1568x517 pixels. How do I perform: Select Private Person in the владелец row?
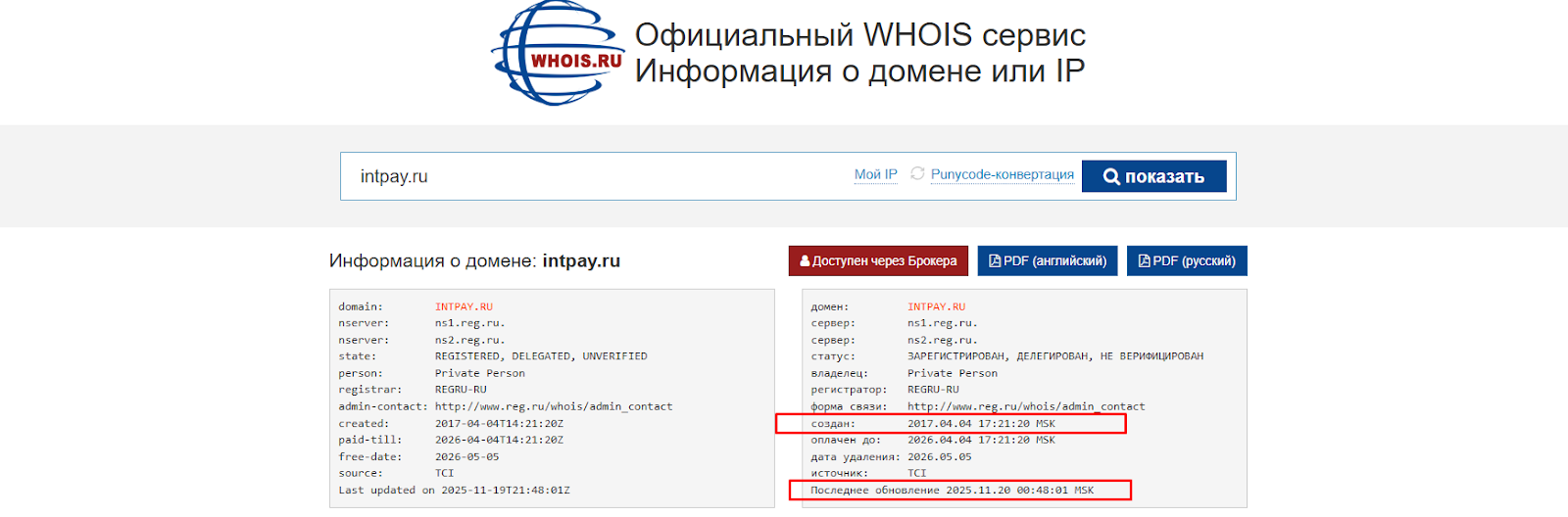click(953, 373)
